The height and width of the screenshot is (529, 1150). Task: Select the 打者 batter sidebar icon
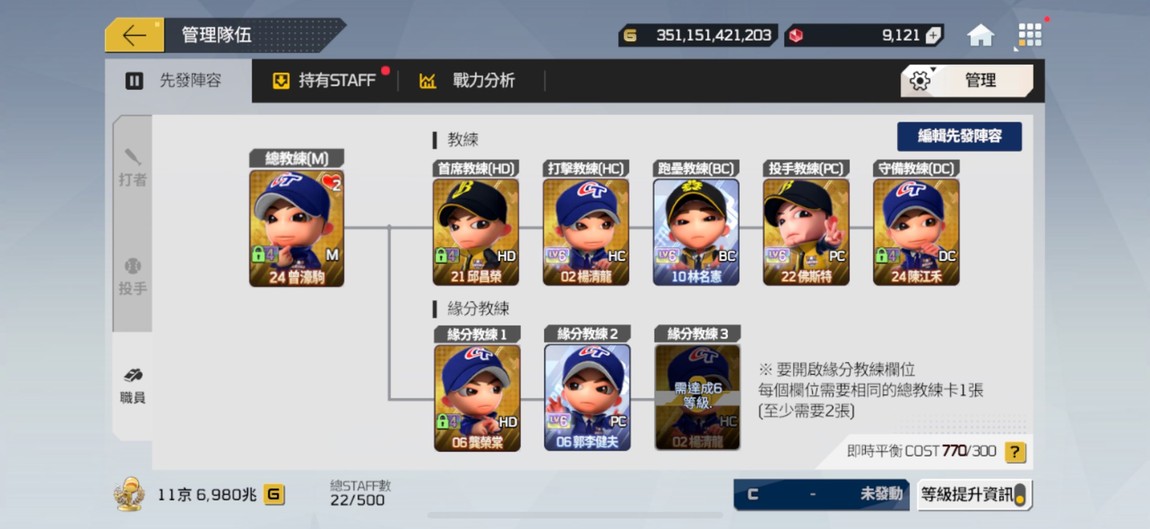(133, 168)
